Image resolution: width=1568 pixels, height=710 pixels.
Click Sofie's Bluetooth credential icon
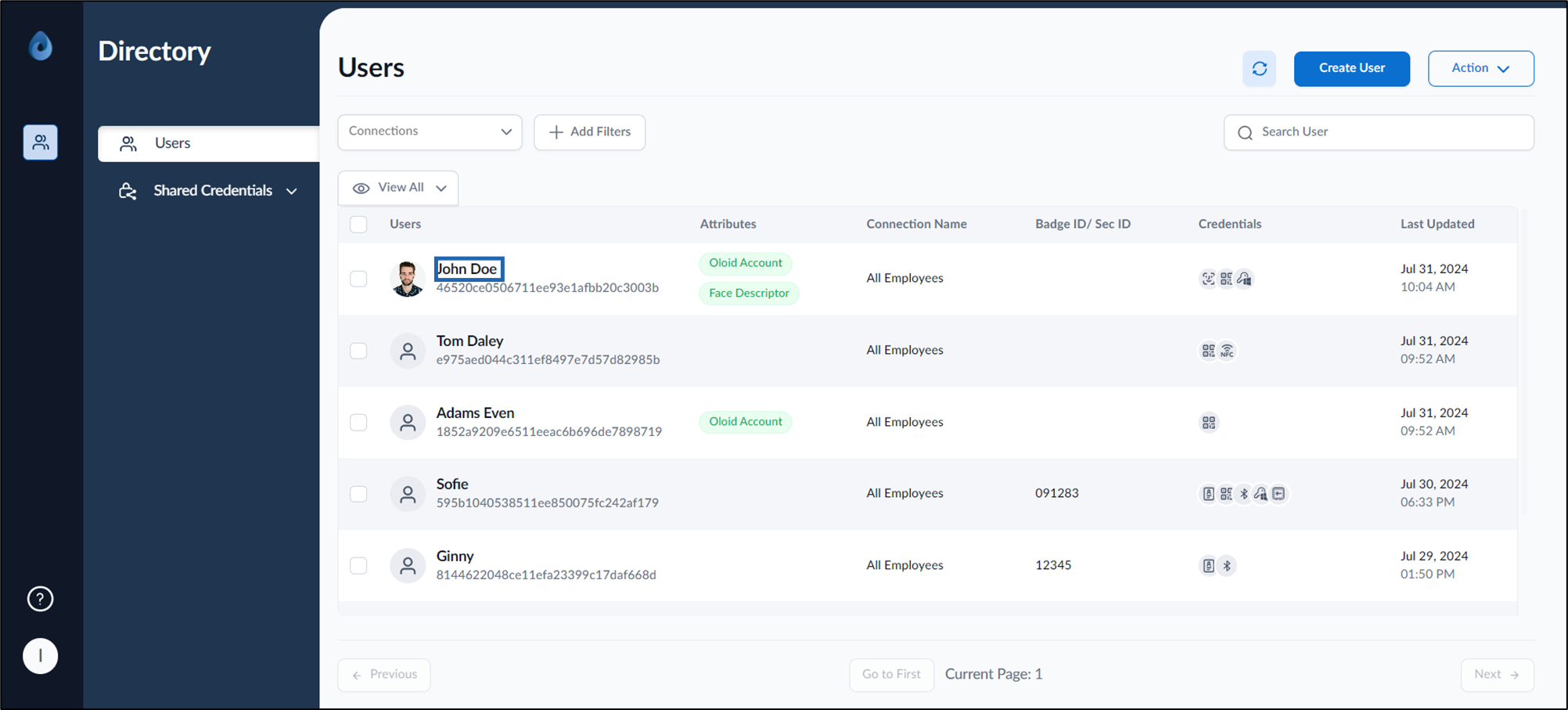coord(1244,494)
